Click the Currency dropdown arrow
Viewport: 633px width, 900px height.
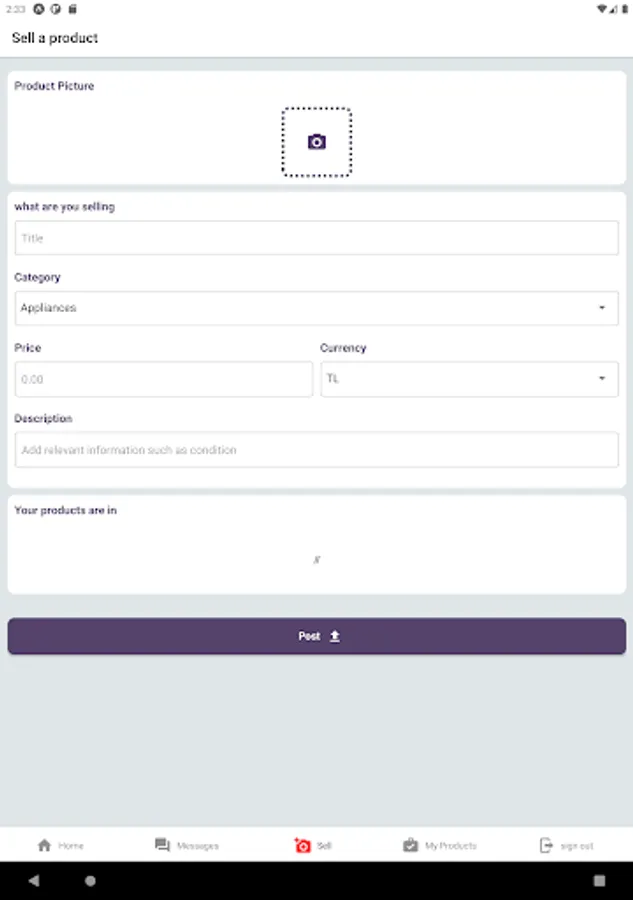pyautogui.click(x=602, y=379)
